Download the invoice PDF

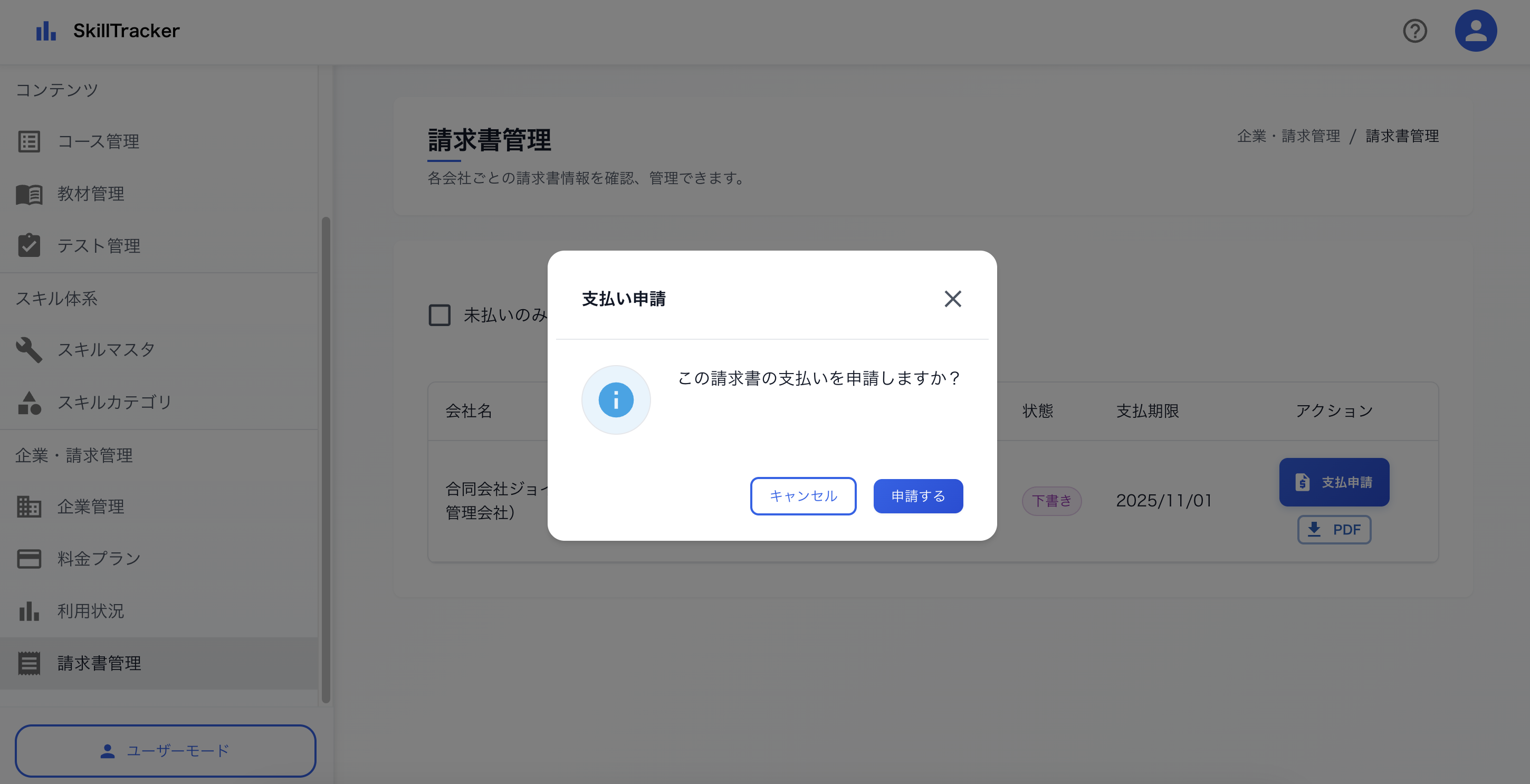point(1334,530)
